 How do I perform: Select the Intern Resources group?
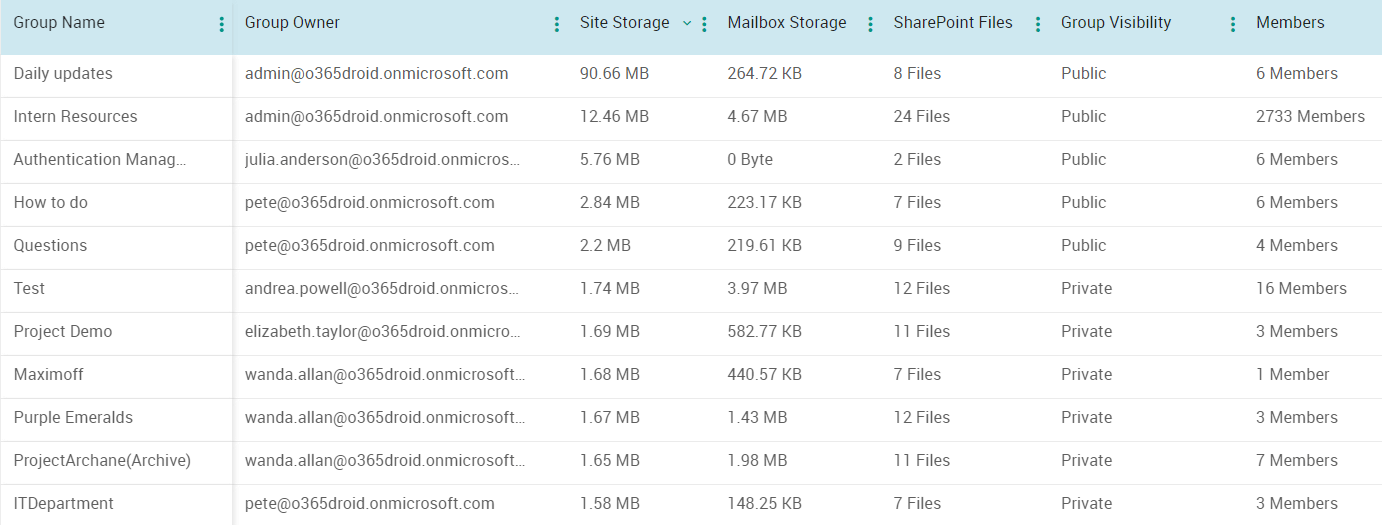click(x=75, y=117)
